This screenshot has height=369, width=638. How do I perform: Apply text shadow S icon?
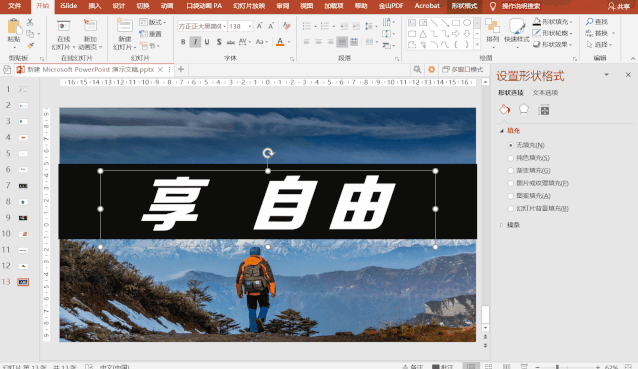[x=219, y=42]
